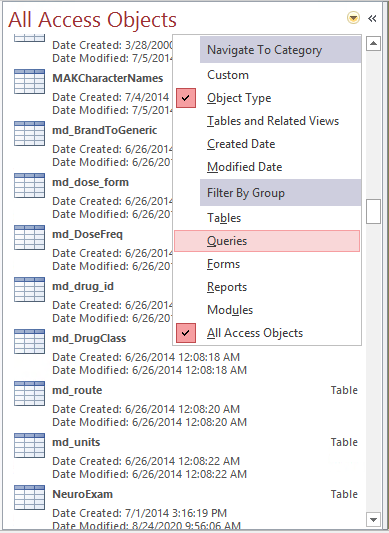This screenshot has width=389, height=533.
Task: Filter group by Reports
Action: [x=267, y=287]
